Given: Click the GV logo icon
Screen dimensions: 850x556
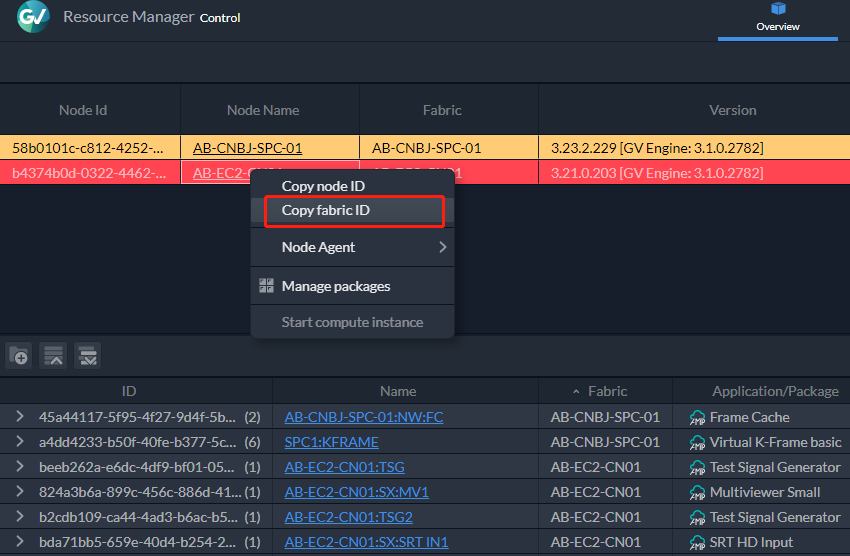Looking at the screenshot, I should pyautogui.click(x=33, y=17).
